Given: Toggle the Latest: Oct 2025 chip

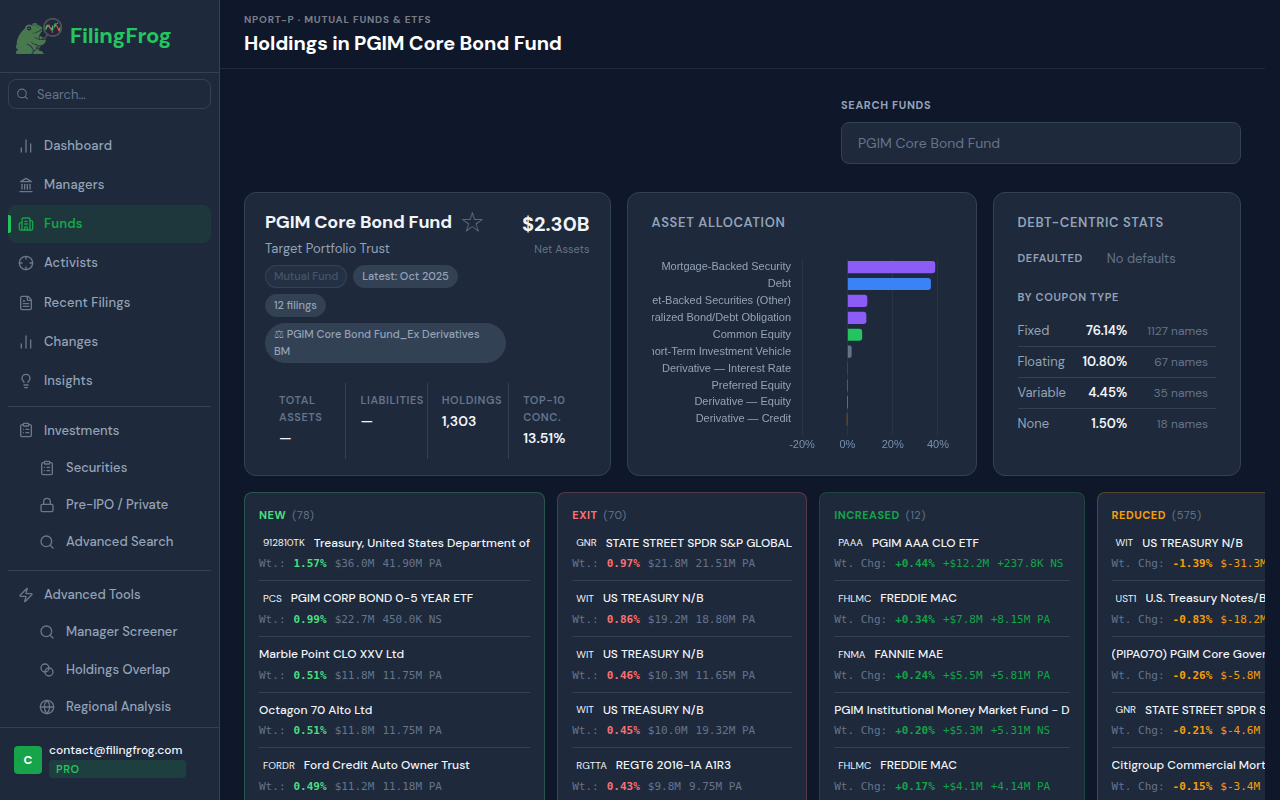Looking at the screenshot, I should 404,276.
